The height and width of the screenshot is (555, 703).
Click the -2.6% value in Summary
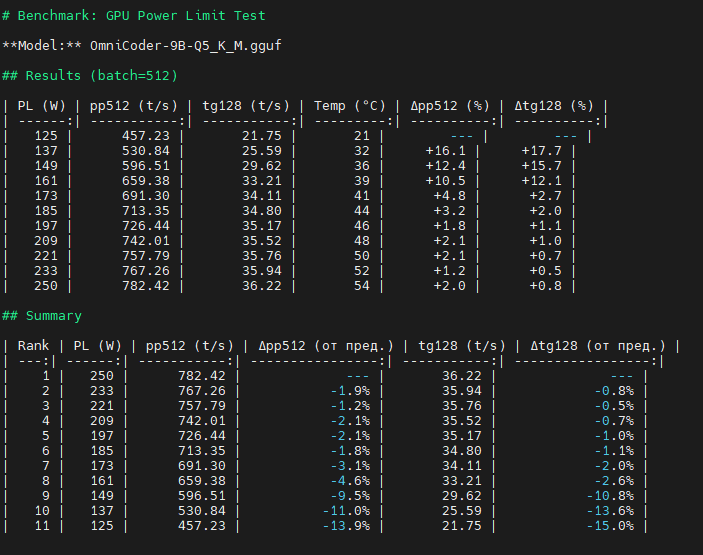click(615, 481)
